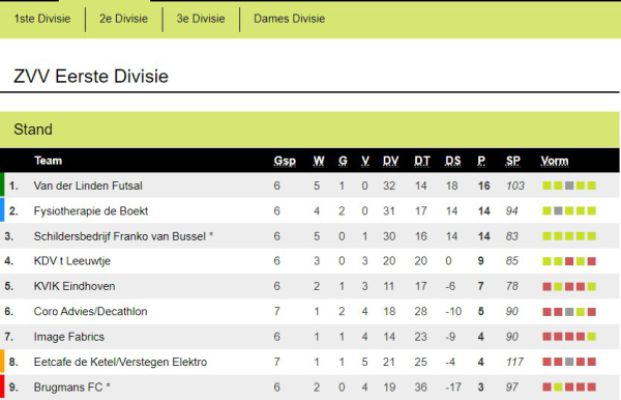Click the first red form square for KVIK Eindhoven

pos(547,286)
